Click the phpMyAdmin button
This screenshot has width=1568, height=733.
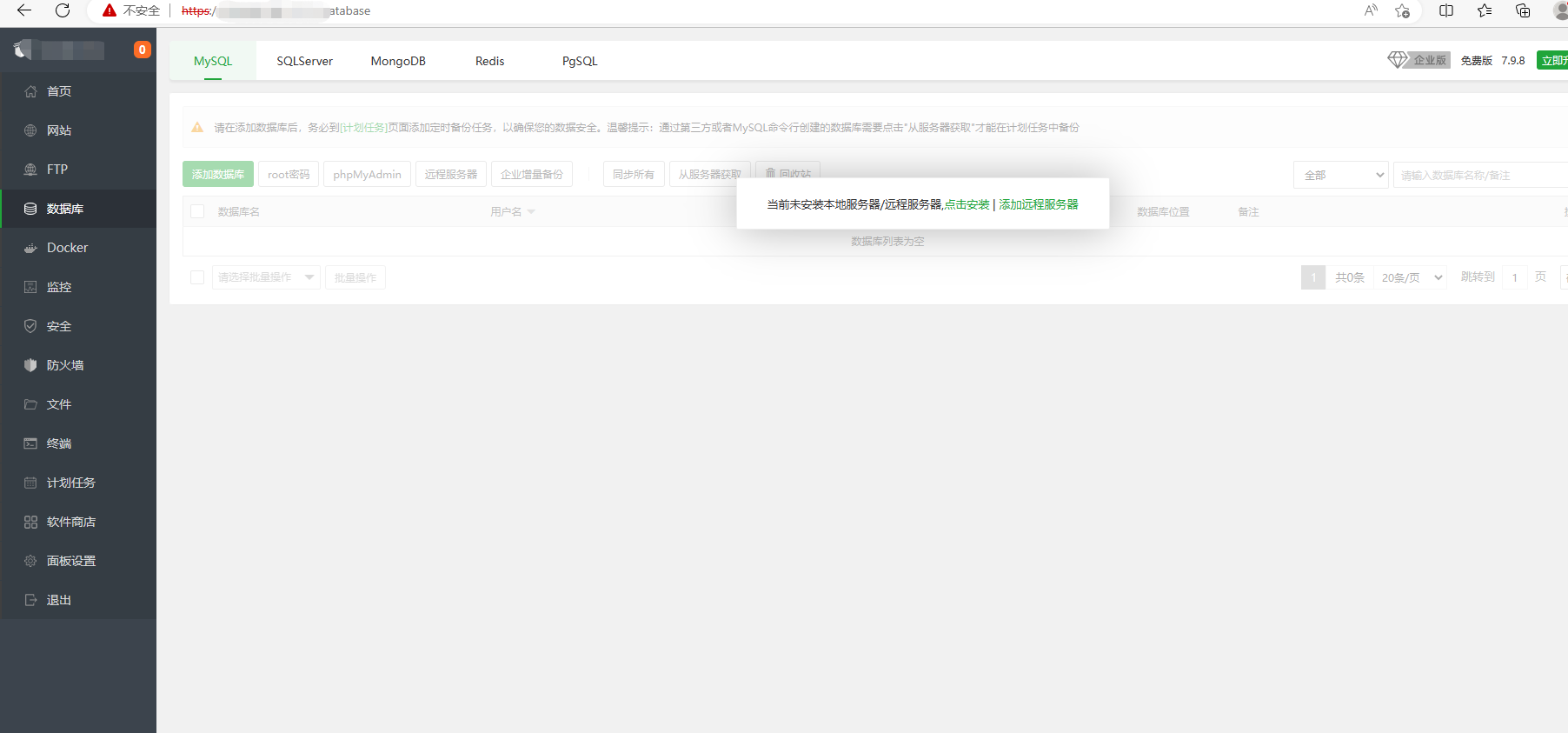tap(367, 174)
